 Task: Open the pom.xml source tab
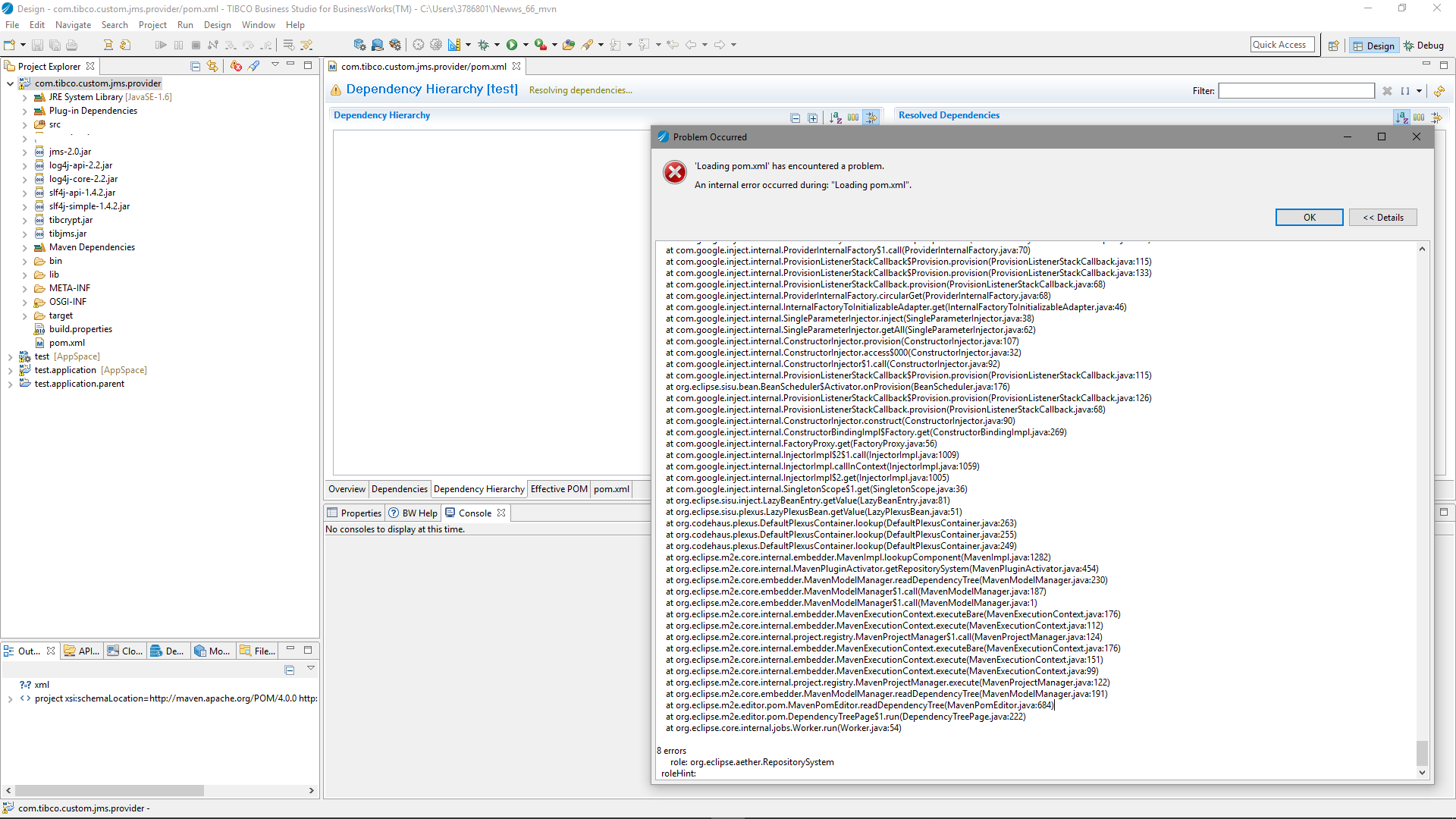(611, 489)
